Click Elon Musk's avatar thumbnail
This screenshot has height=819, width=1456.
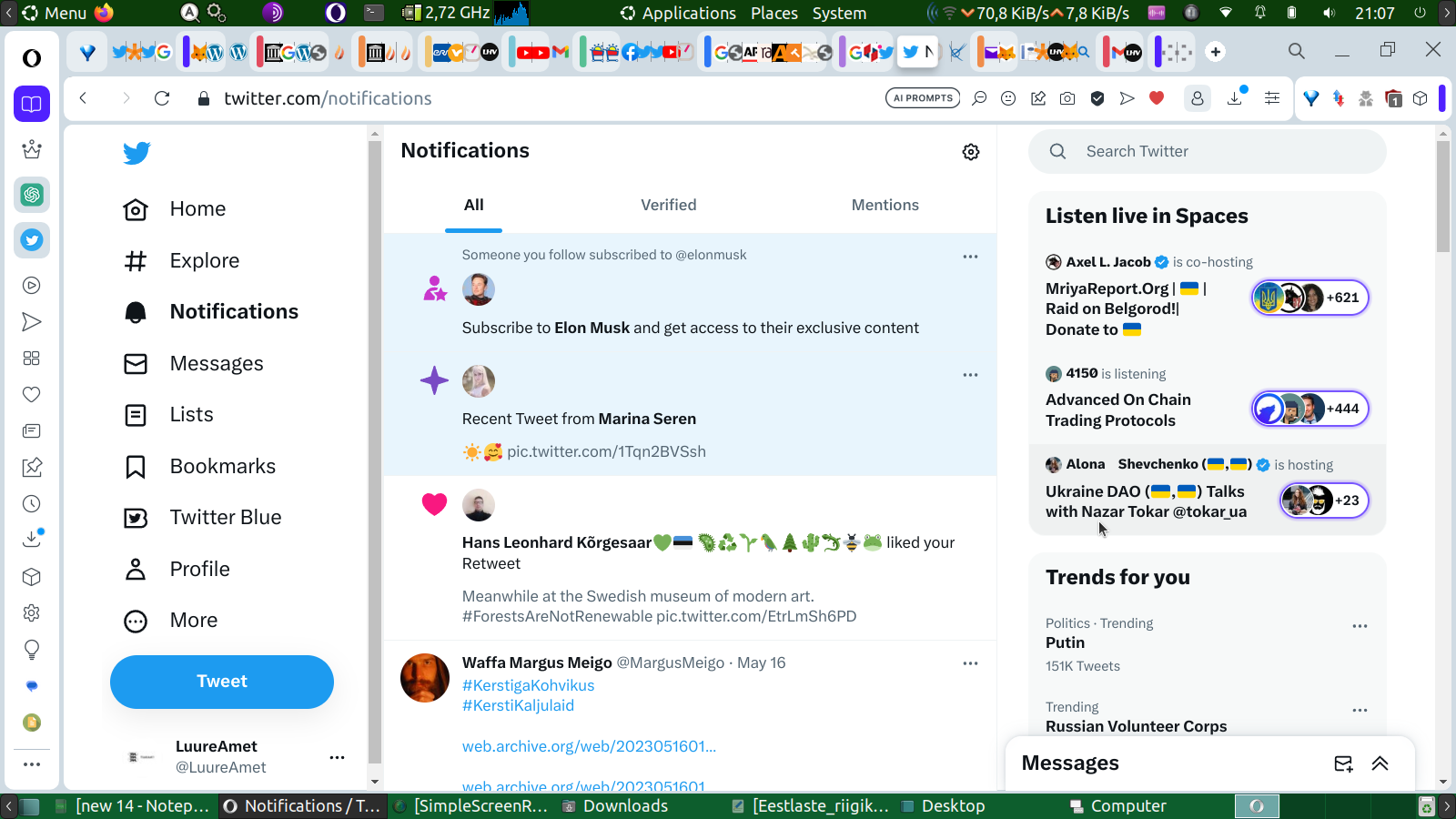coord(479,289)
